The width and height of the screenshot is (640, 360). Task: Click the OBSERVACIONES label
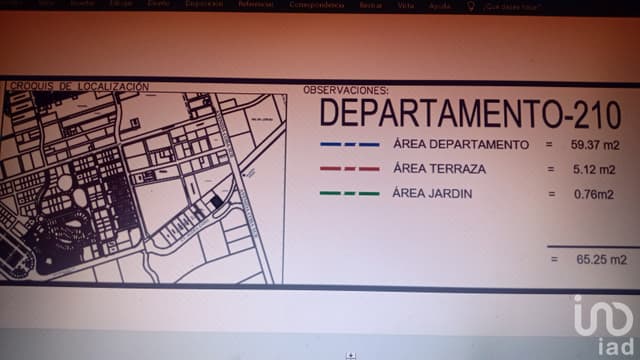(346, 90)
